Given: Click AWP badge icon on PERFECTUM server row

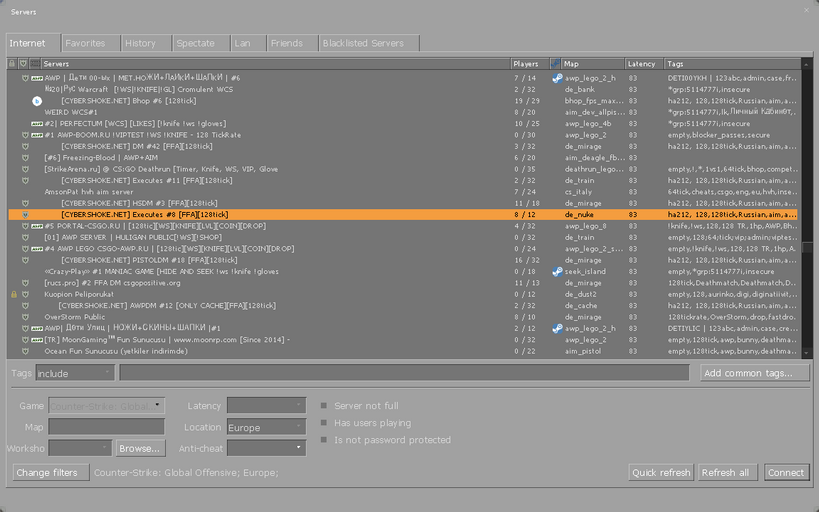Looking at the screenshot, I should (x=36, y=124).
